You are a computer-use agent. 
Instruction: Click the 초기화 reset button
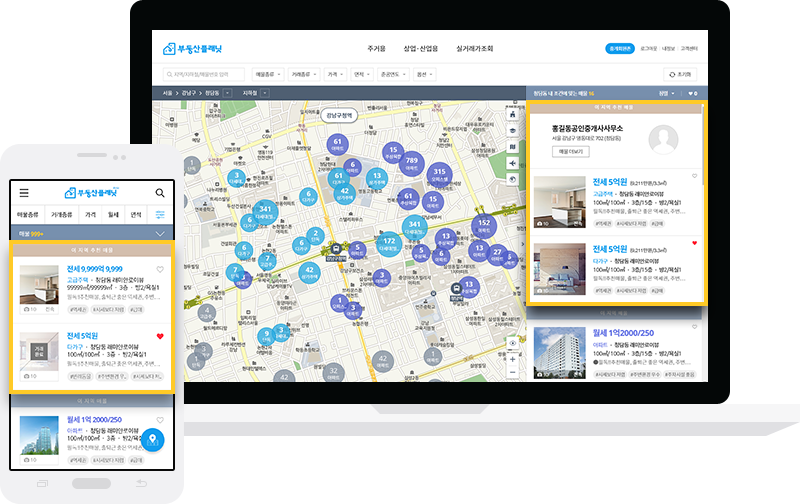click(678, 74)
